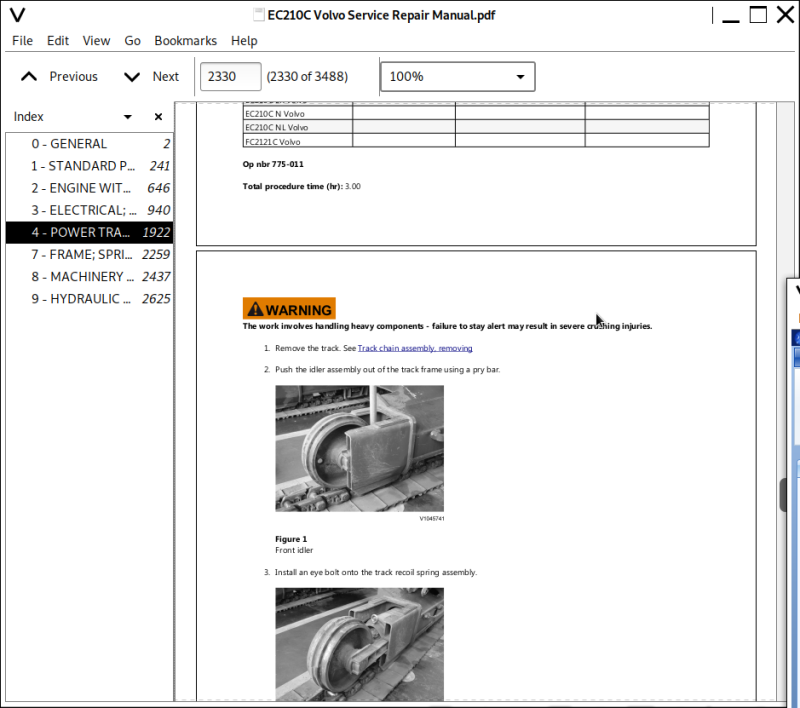Image resolution: width=800 pixels, height=708 pixels.
Task: Open the Go menu
Action: (x=132, y=41)
